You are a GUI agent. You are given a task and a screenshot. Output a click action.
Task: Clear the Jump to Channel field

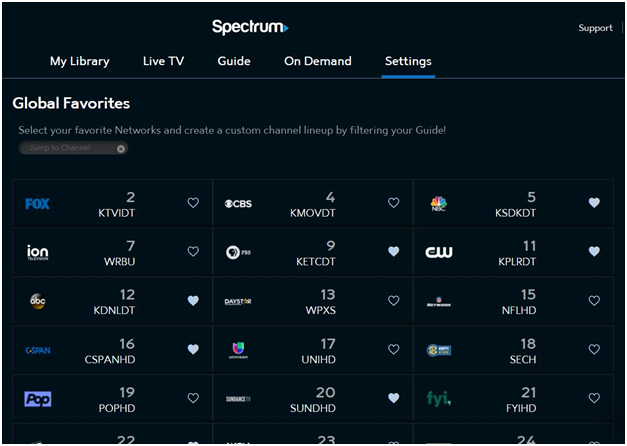tap(121, 148)
